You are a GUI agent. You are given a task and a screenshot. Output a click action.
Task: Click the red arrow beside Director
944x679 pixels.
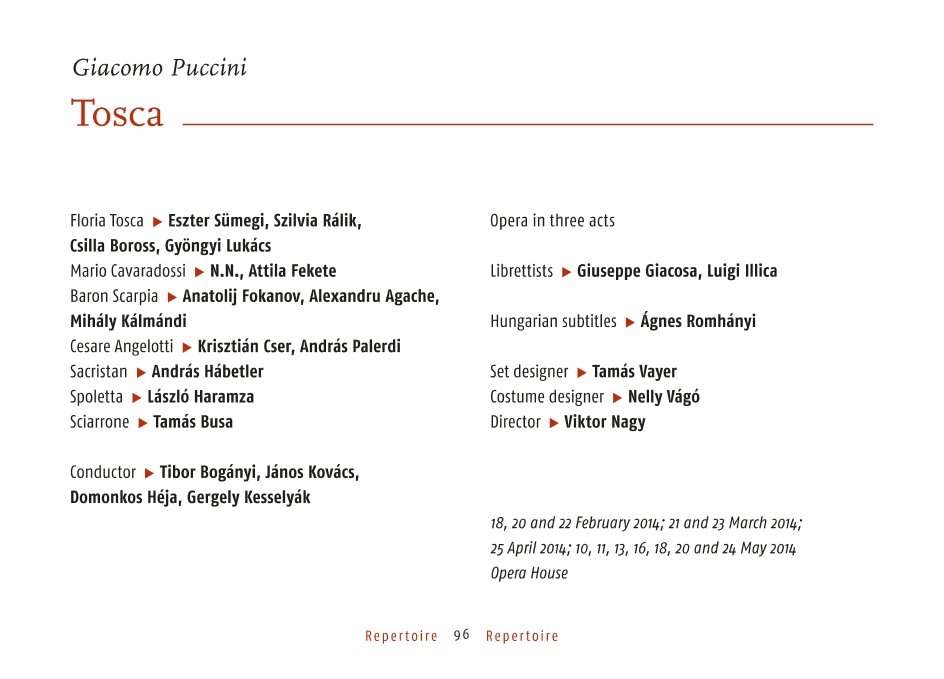pos(554,423)
